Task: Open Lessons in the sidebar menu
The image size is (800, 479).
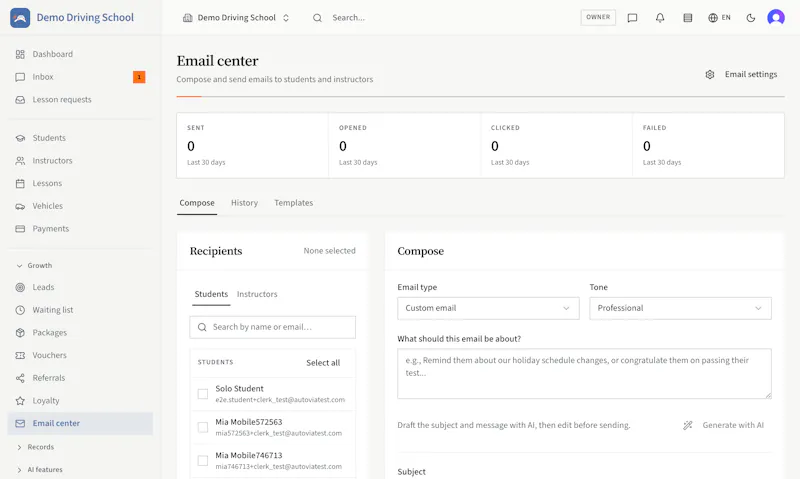Action: (x=47, y=183)
